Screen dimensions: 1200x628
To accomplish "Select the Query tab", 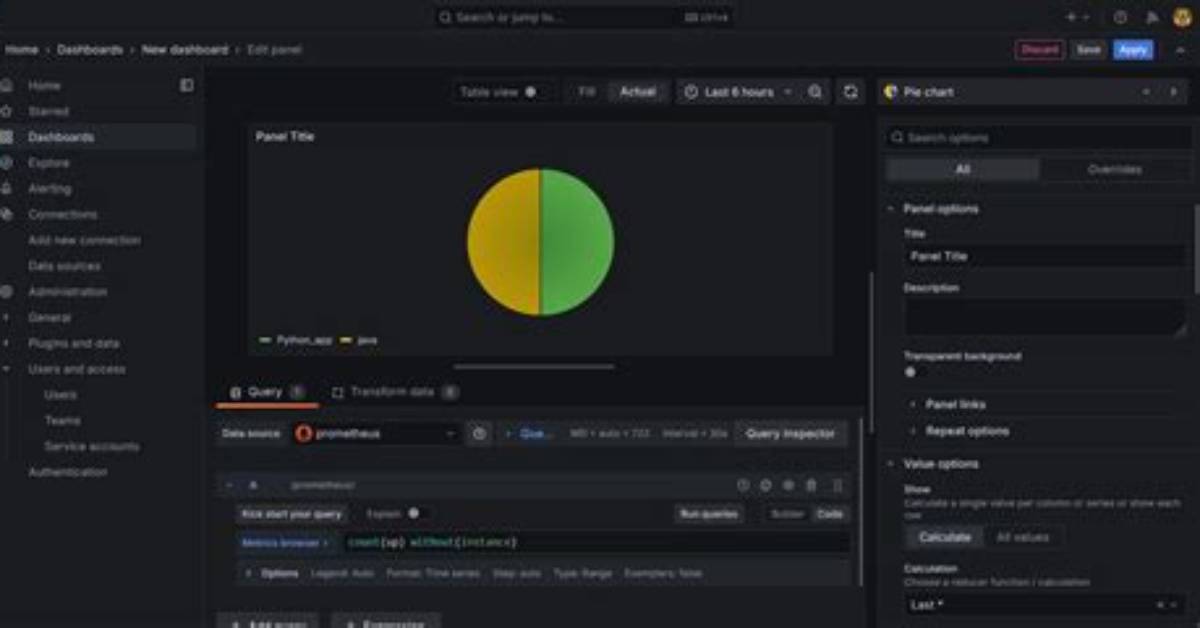I will click(x=267, y=393).
